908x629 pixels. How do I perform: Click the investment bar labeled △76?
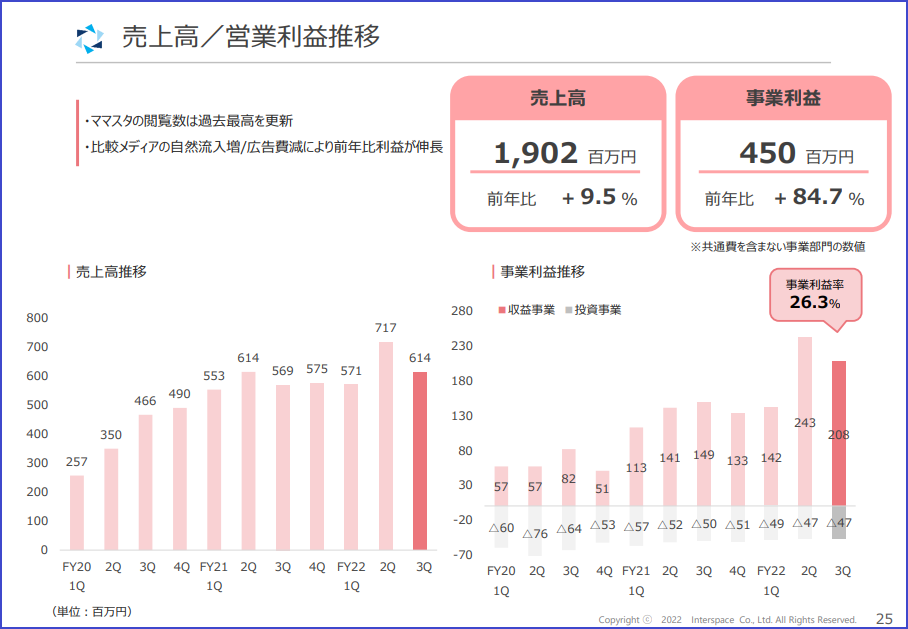[535, 531]
